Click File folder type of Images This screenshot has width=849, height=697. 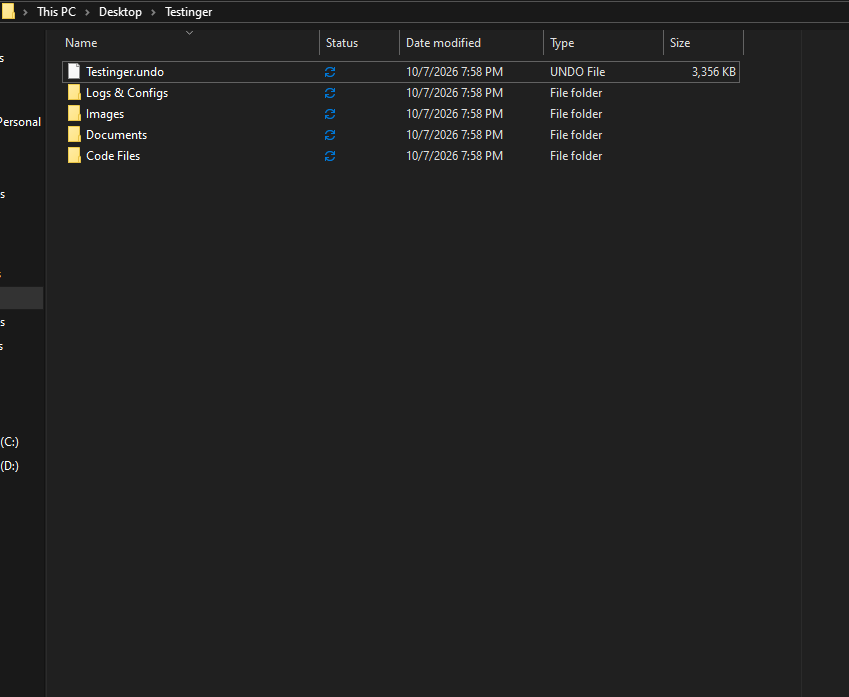click(x=576, y=114)
